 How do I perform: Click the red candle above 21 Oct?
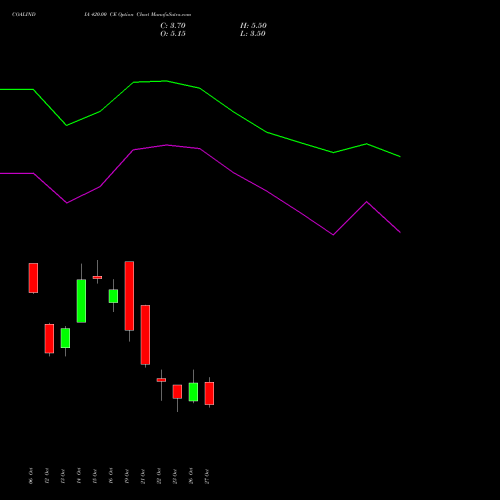click(145, 335)
